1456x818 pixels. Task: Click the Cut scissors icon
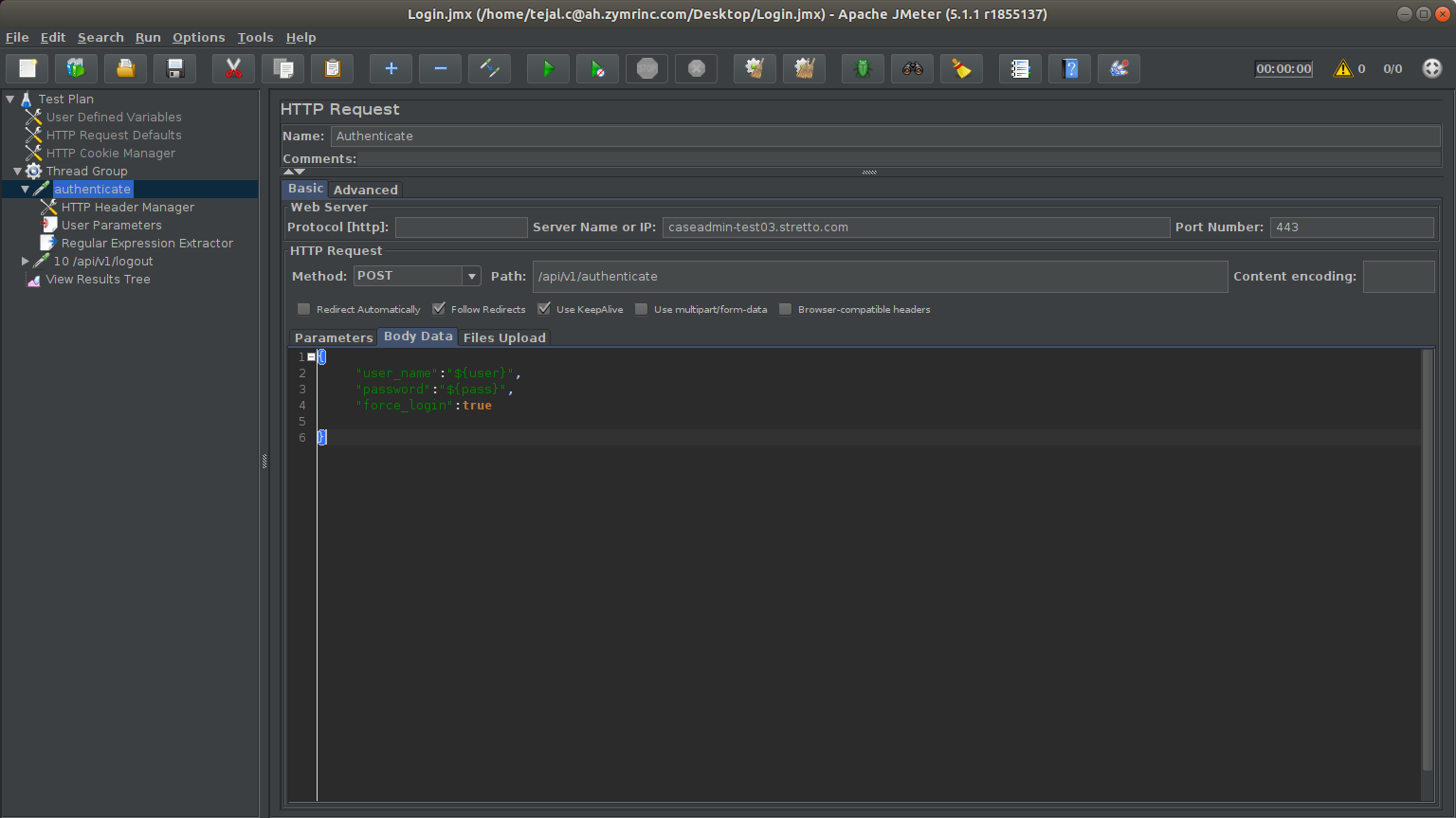233,68
